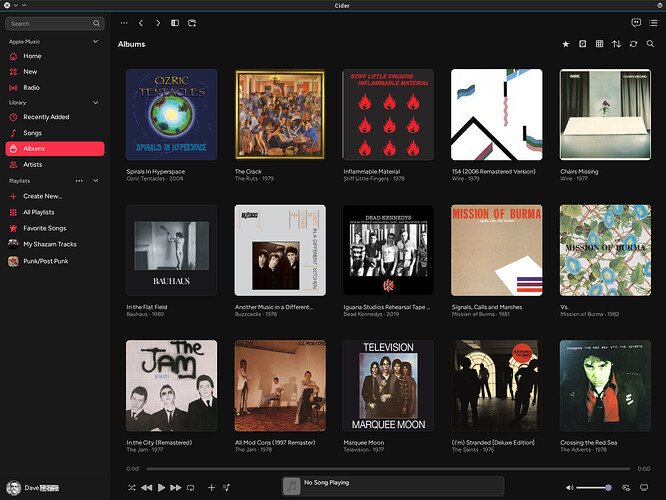Viewport: 666px width, 500px height.
Task: Open the queue list icon in the top right
Action: pos(653,23)
